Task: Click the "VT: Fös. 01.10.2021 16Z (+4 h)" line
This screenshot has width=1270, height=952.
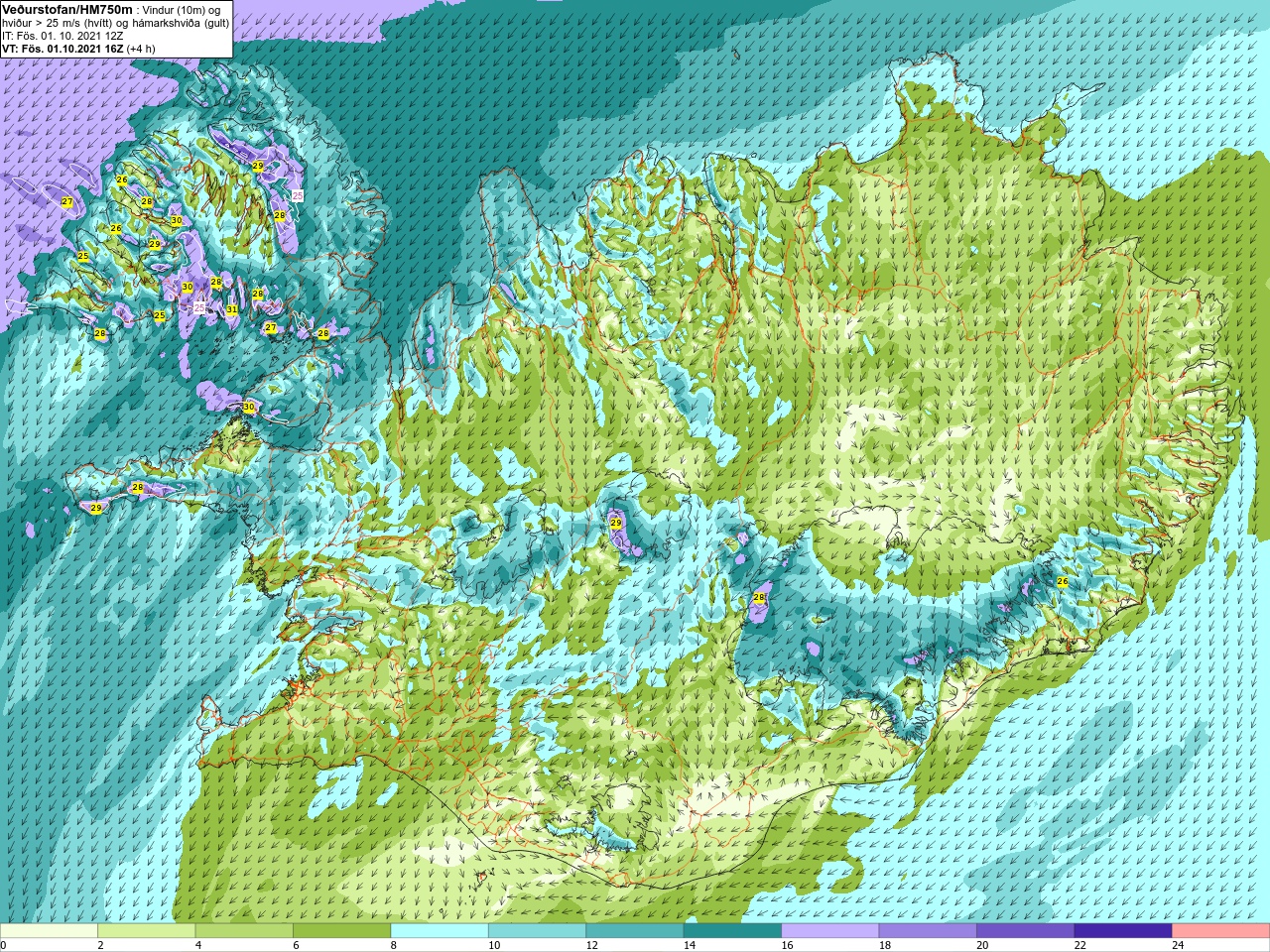Action: point(78,48)
